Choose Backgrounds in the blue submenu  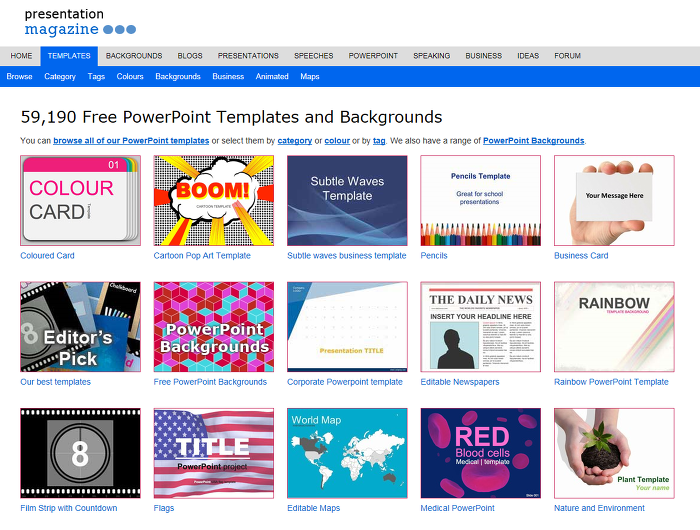(178, 76)
